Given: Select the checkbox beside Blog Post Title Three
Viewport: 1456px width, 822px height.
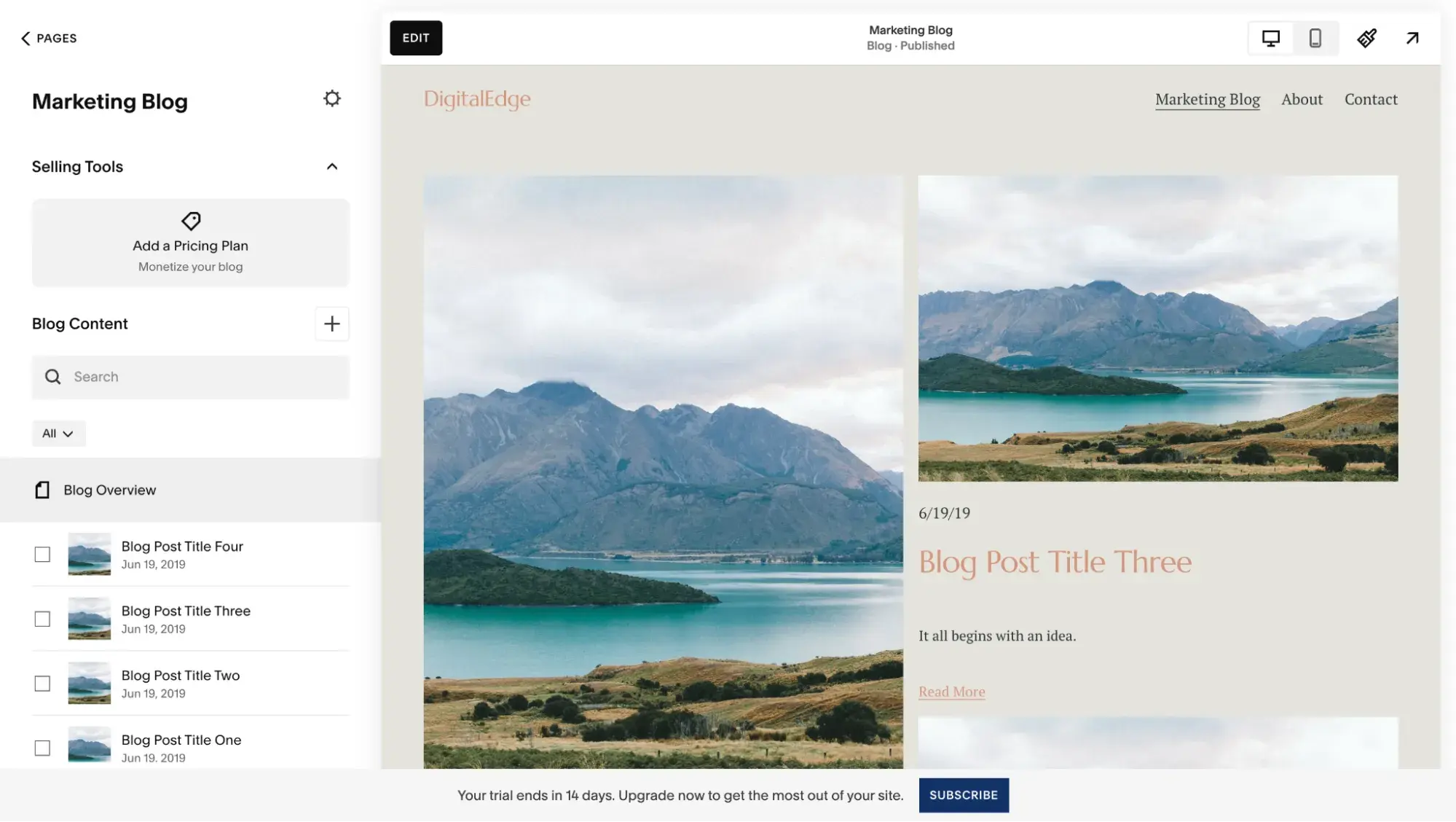Looking at the screenshot, I should click(42, 619).
